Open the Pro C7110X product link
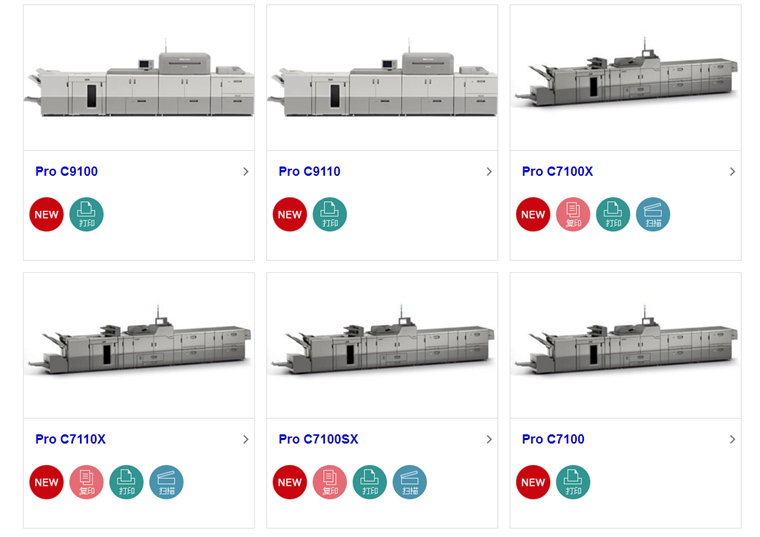 point(70,439)
